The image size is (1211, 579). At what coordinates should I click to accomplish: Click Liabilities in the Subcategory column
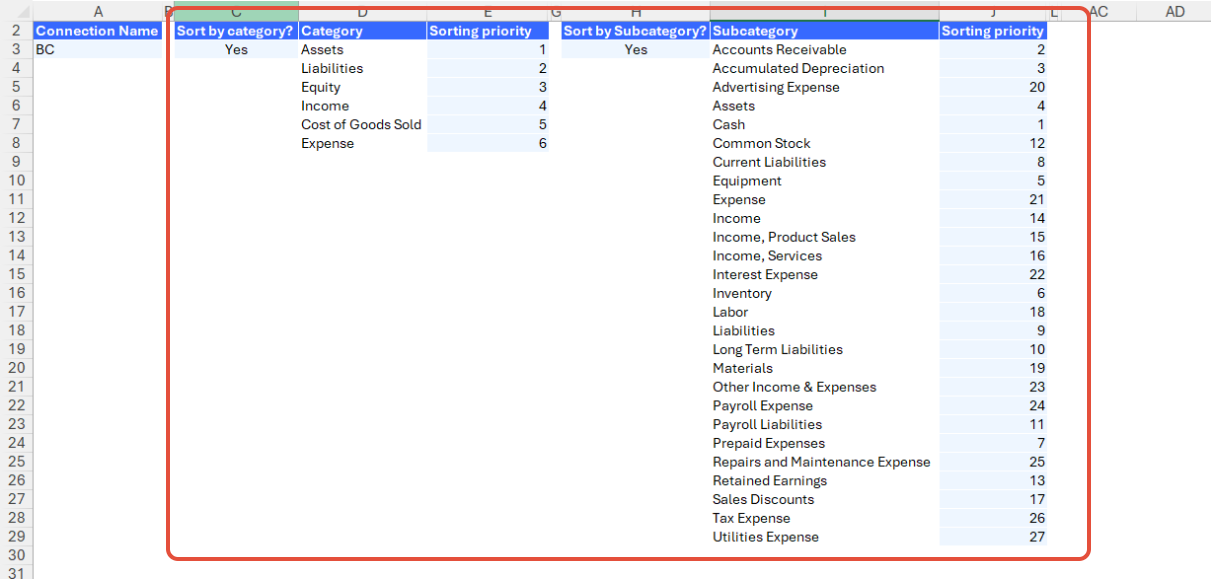824,330
